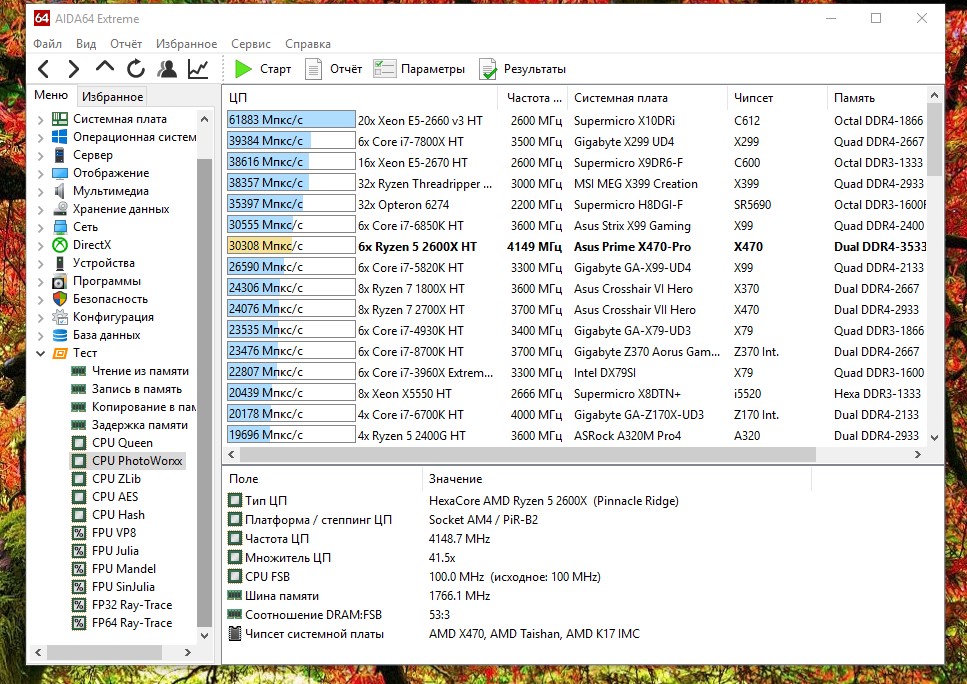Select FPU Julia benchmark
This screenshot has width=967, height=684.
(115, 551)
